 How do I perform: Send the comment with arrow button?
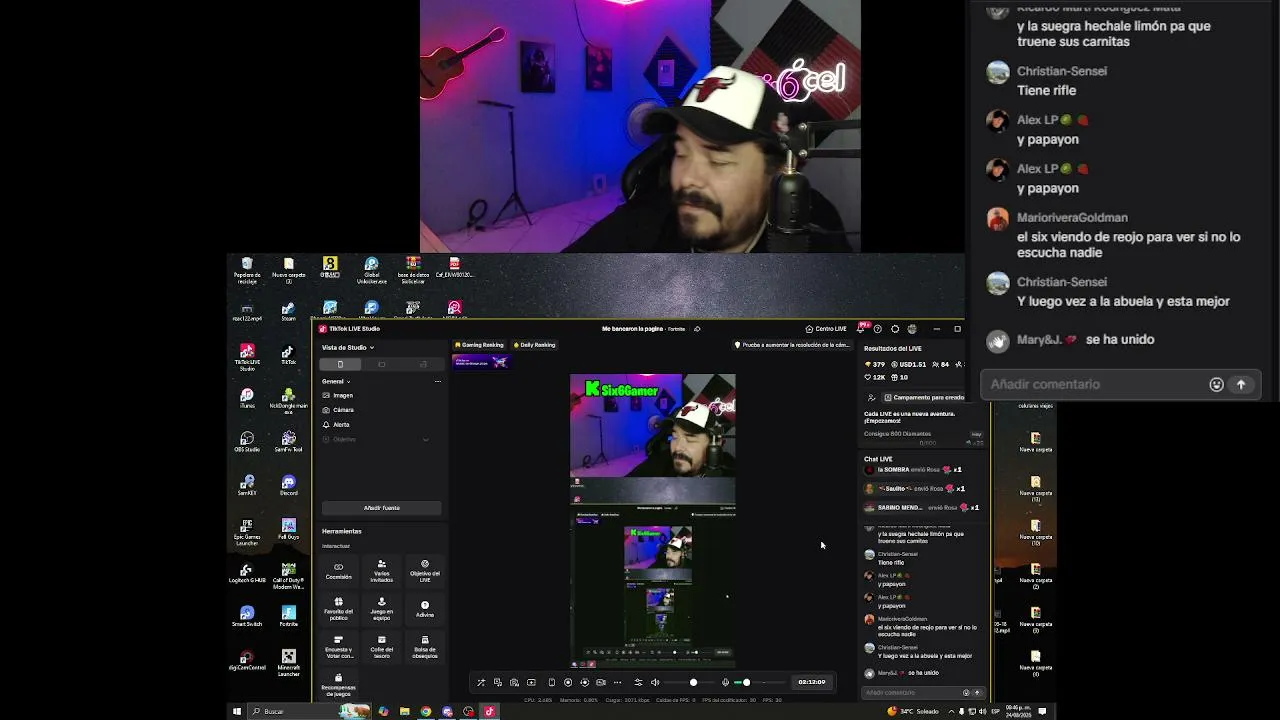pos(1241,384)
